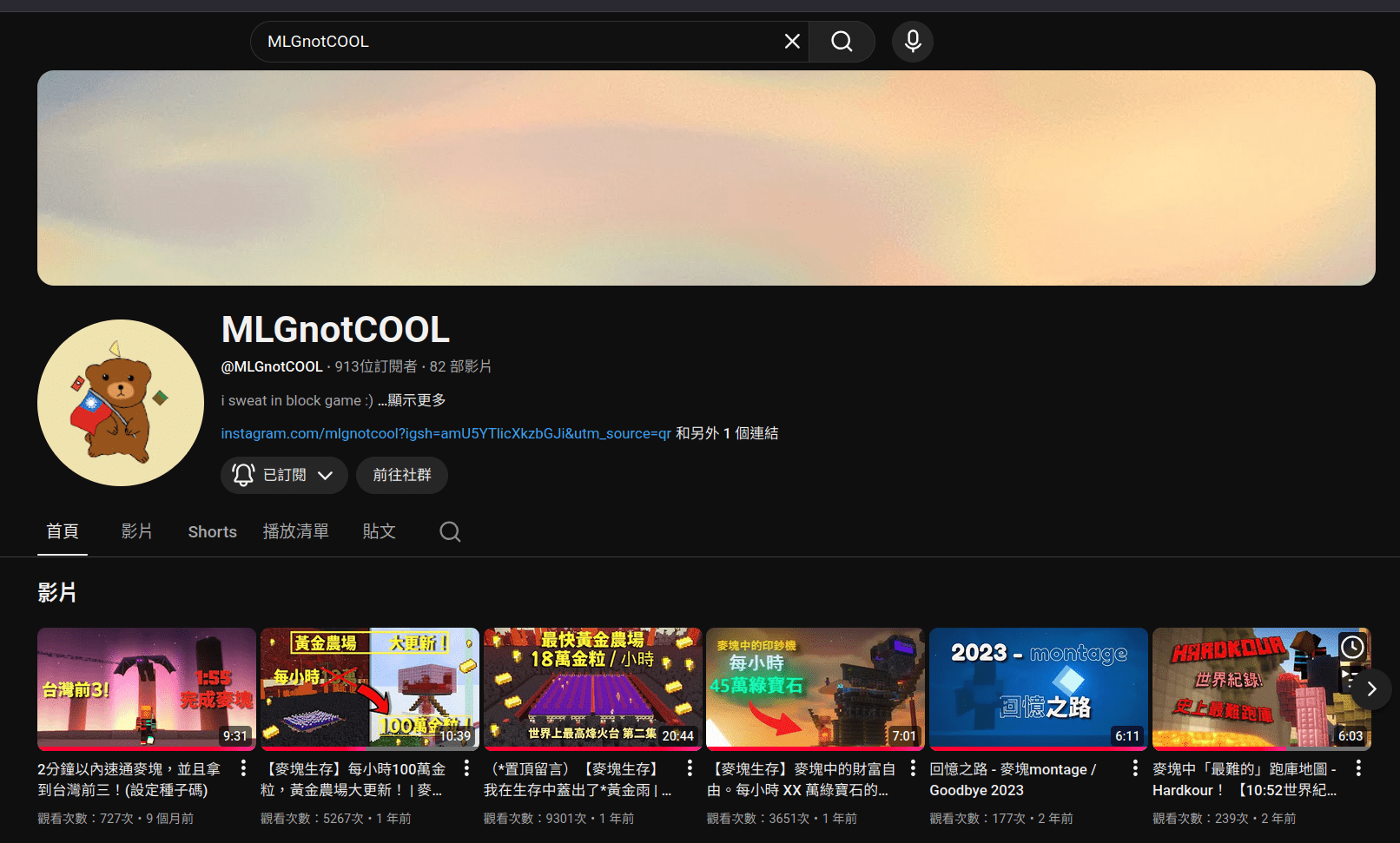Show 和另外 1 個連結 links
Image resolution: width=1400 pixels, height=843 pixels.
click(727, 433)
